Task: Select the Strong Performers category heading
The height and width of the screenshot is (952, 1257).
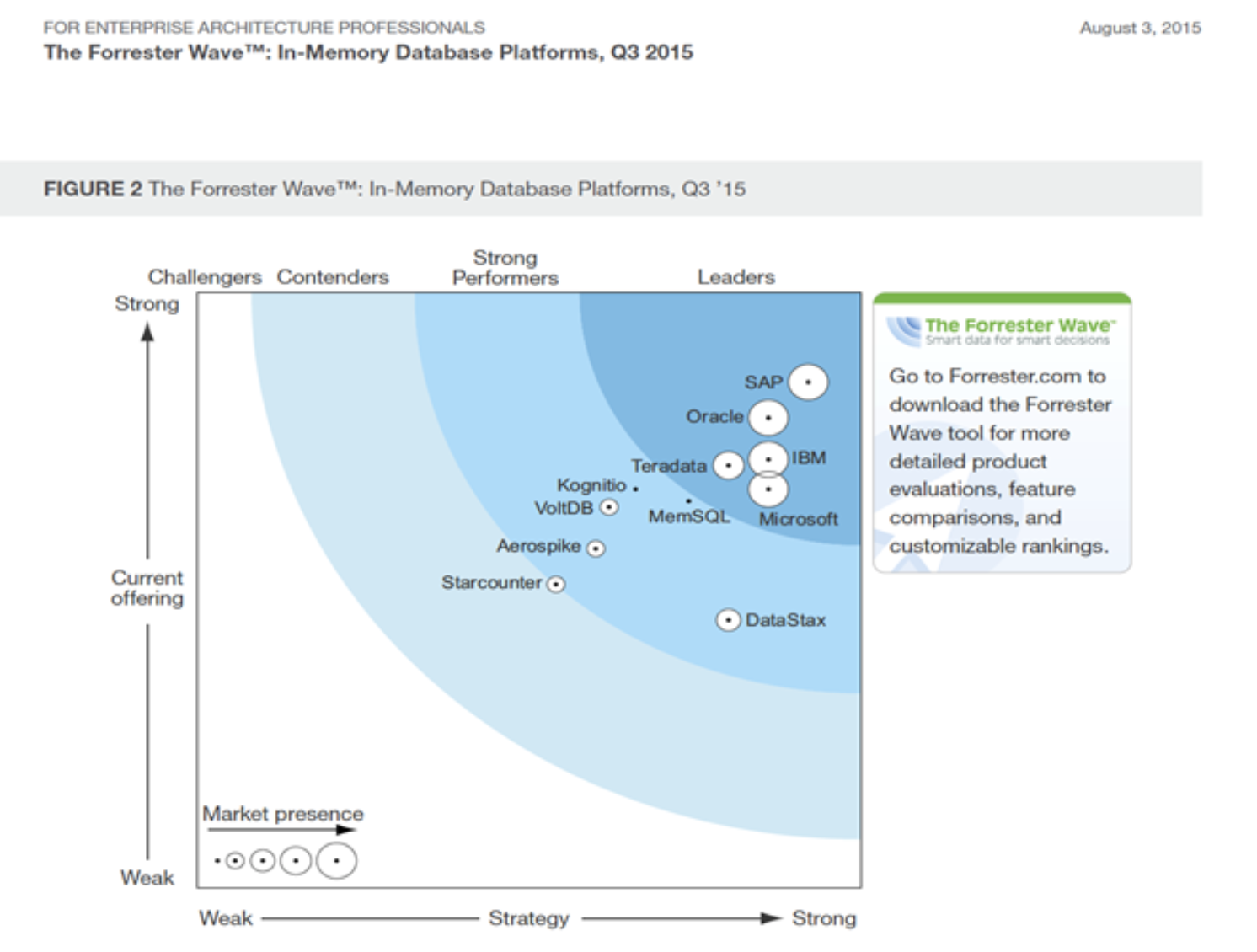Action: click(x=505, y=268)
